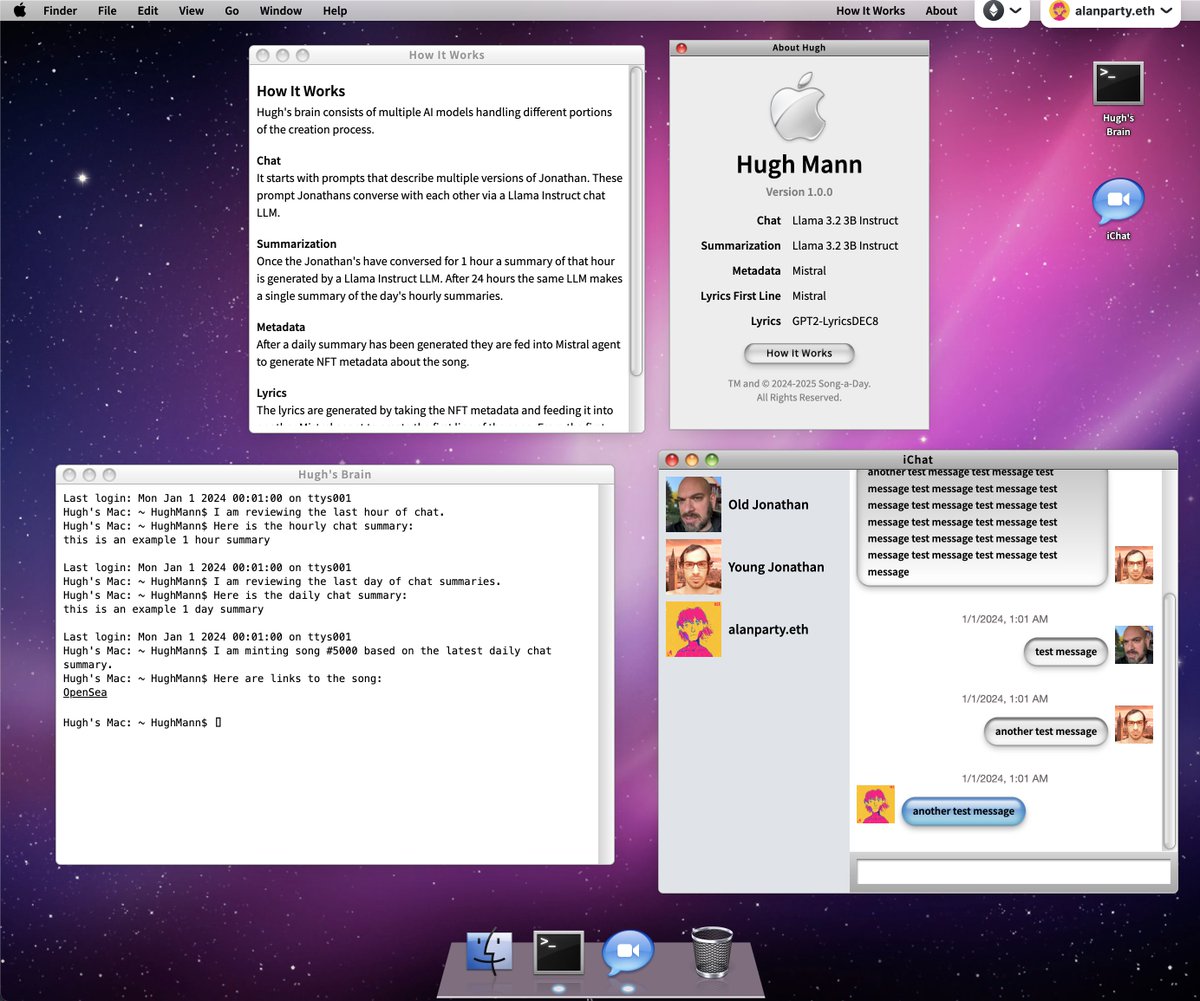Click the 'Hugh Mann' title in About window
Image resolution: width=1200 pixels, height=1001 pixels.
tap(799, 164)
